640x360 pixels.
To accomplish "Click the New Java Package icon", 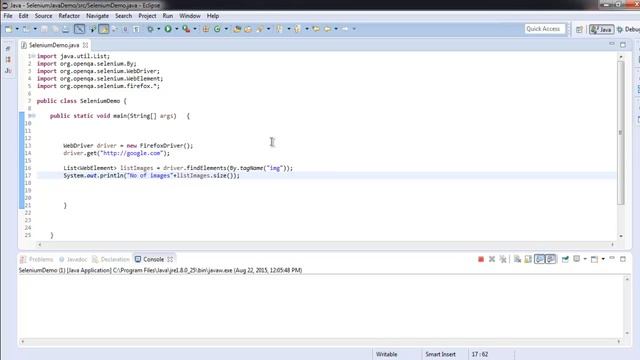I will point(206,29).
